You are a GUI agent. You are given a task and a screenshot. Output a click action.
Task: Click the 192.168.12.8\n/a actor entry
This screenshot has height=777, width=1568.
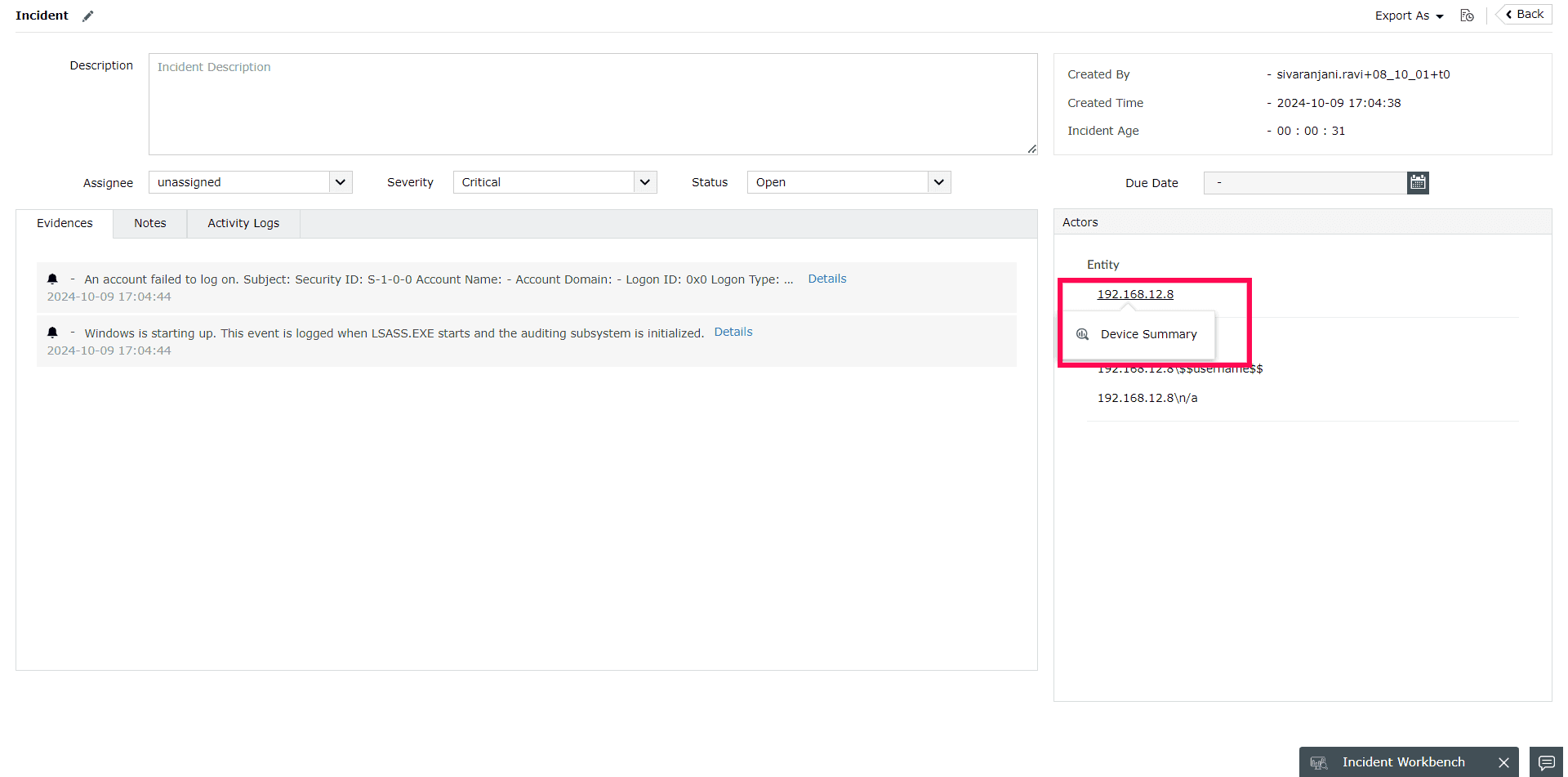1147,398
